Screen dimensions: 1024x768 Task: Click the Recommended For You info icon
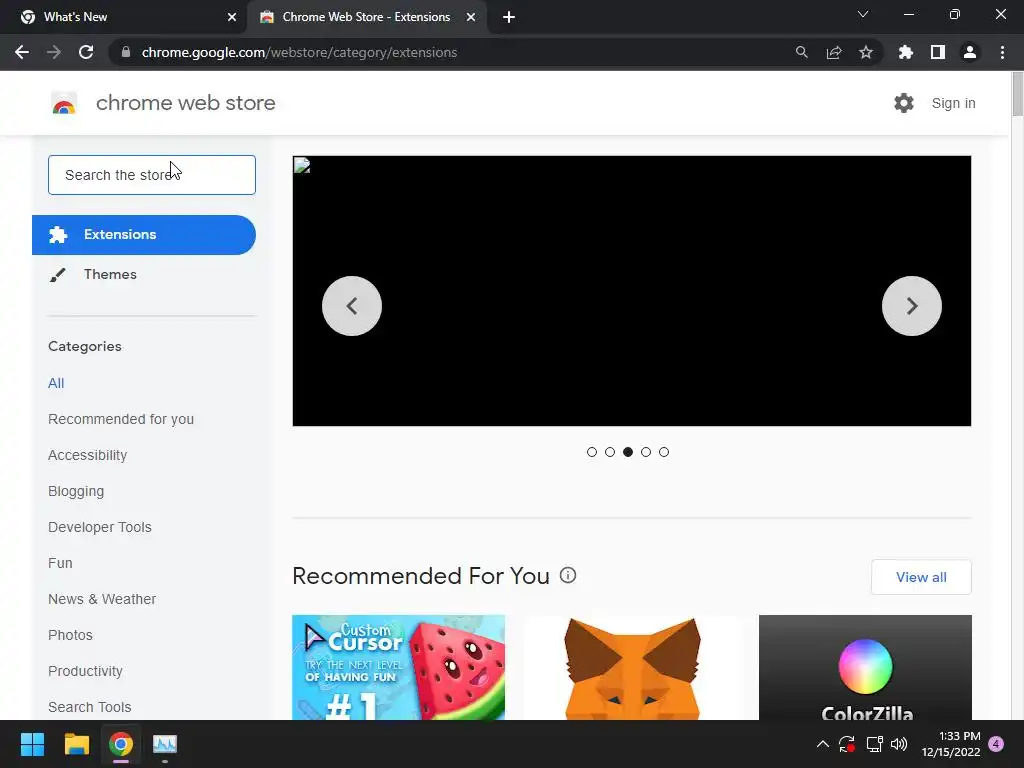click(568, 575)
